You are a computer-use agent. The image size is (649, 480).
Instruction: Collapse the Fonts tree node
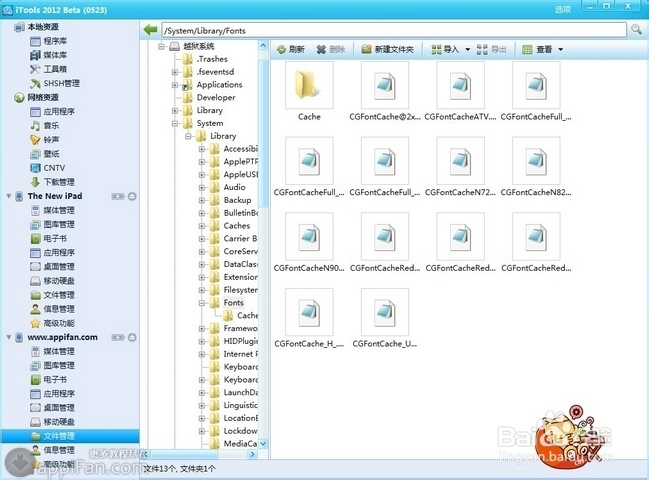tap(202, 303)
